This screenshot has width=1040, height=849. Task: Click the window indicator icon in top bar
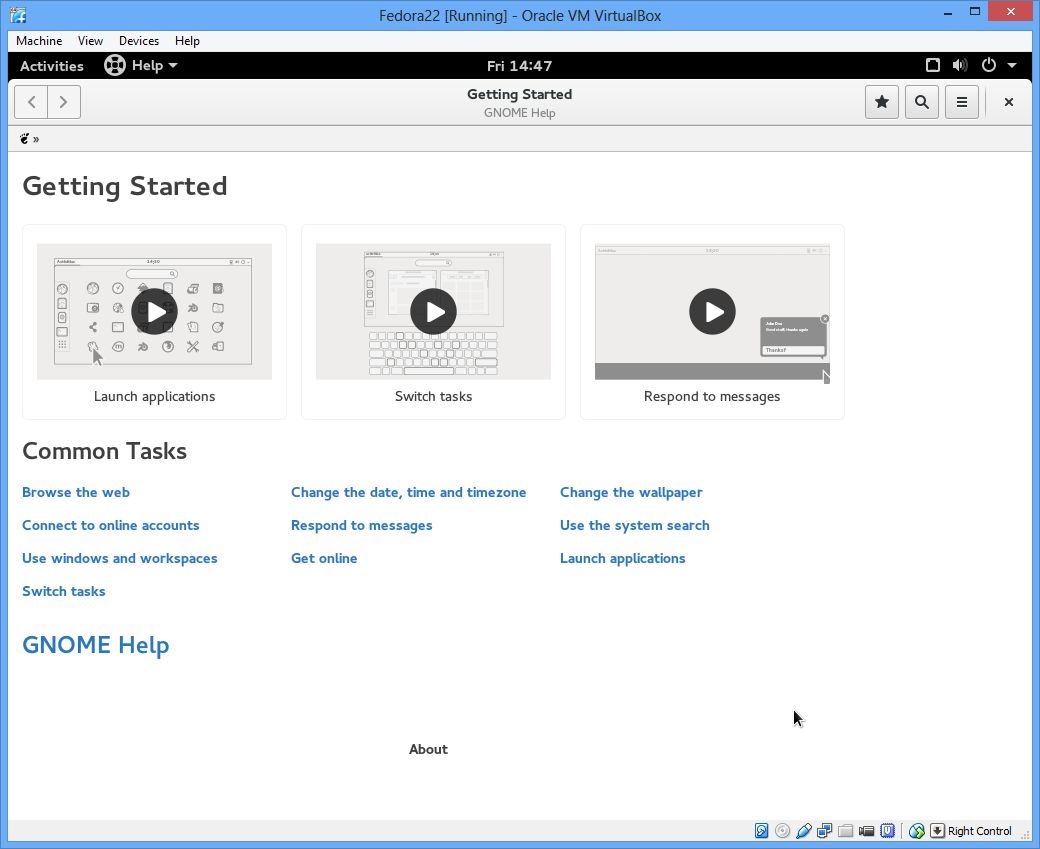[933, 65]
